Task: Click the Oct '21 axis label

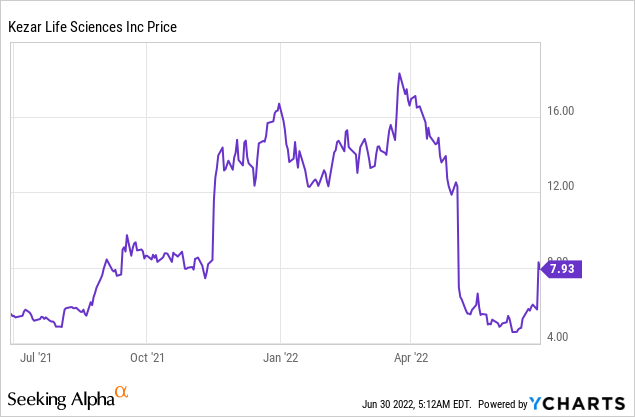Action: (146, 355)
